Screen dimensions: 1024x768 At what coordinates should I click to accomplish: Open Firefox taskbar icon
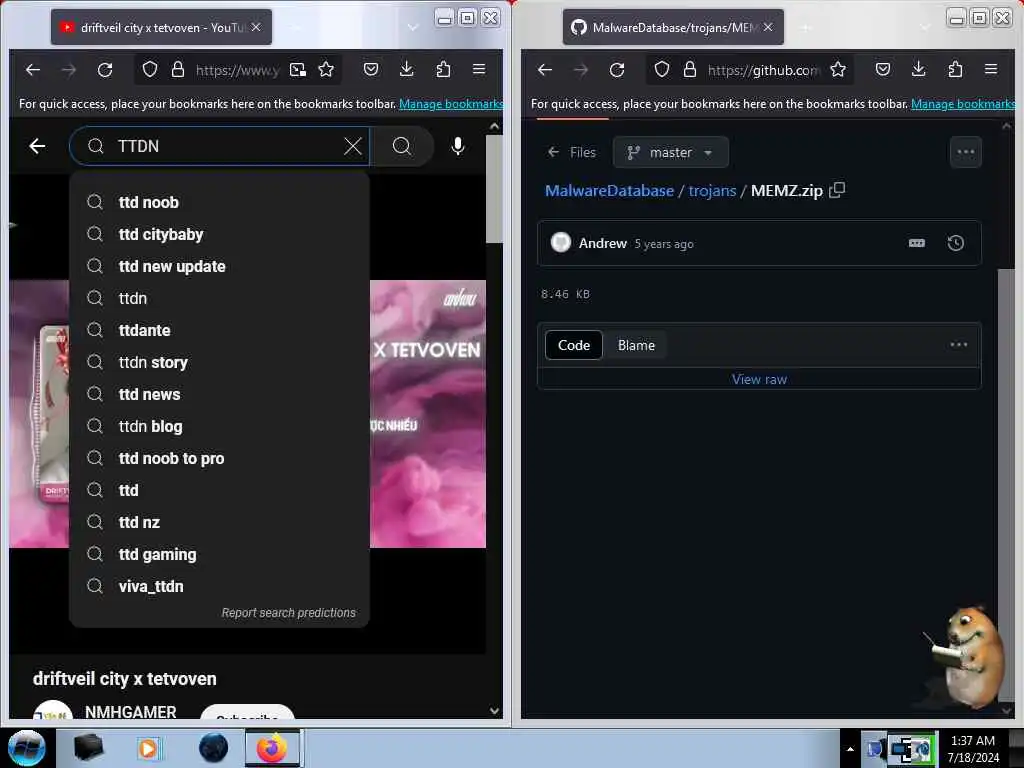[x=272, y=748]
